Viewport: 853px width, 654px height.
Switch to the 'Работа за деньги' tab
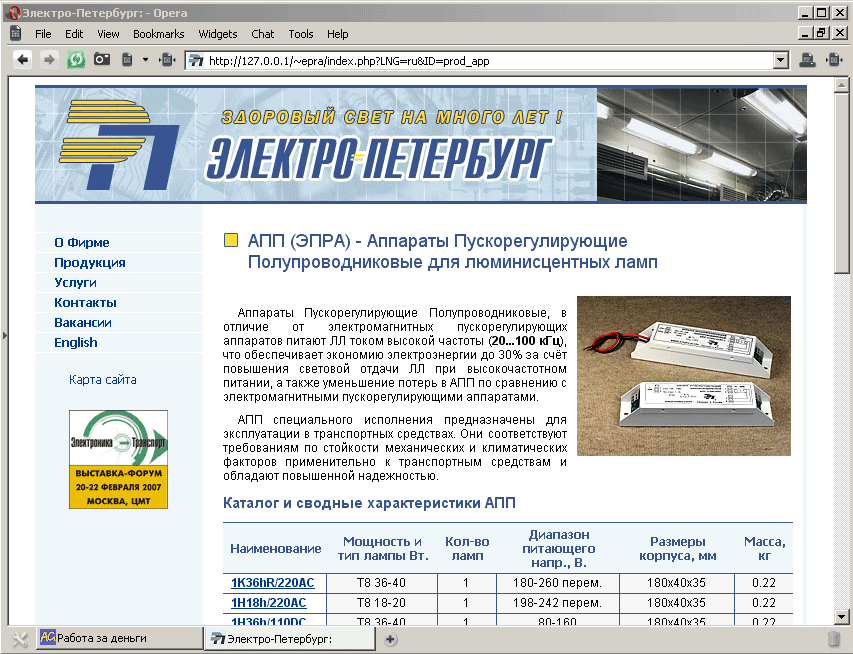(x=119, y=638)
